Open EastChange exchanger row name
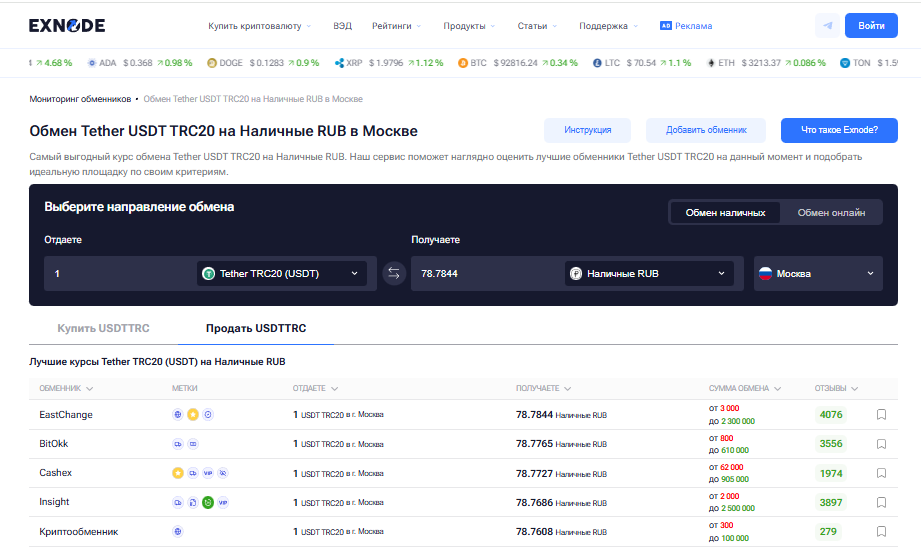Image resolution: width=921 pixels, height=552 pixels. click(x=66, y=415)
